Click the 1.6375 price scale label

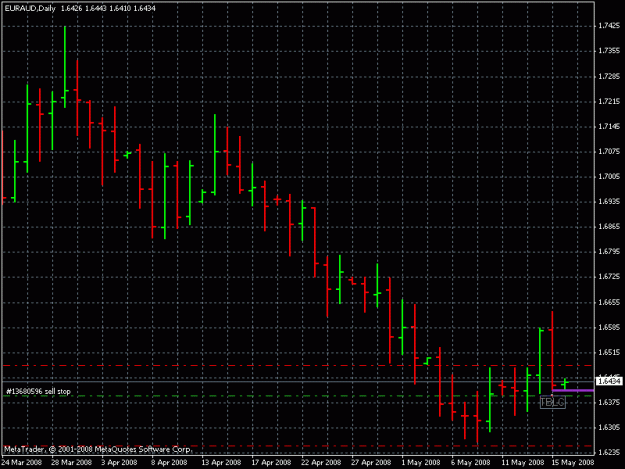[x=609, y=402]
